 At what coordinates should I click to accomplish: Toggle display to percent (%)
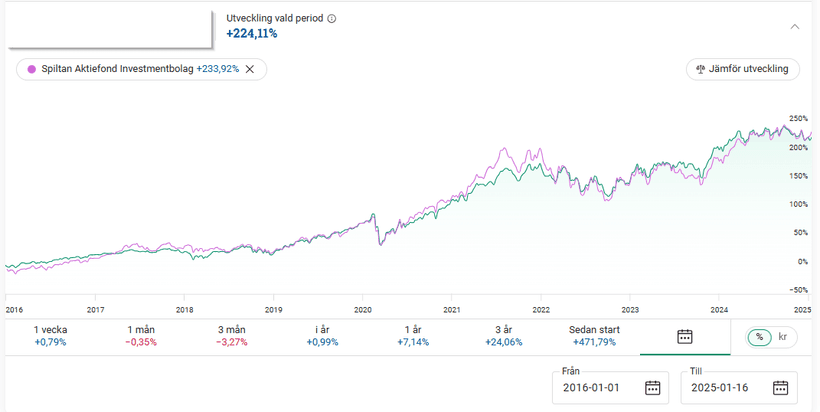(x=760, y=337)
